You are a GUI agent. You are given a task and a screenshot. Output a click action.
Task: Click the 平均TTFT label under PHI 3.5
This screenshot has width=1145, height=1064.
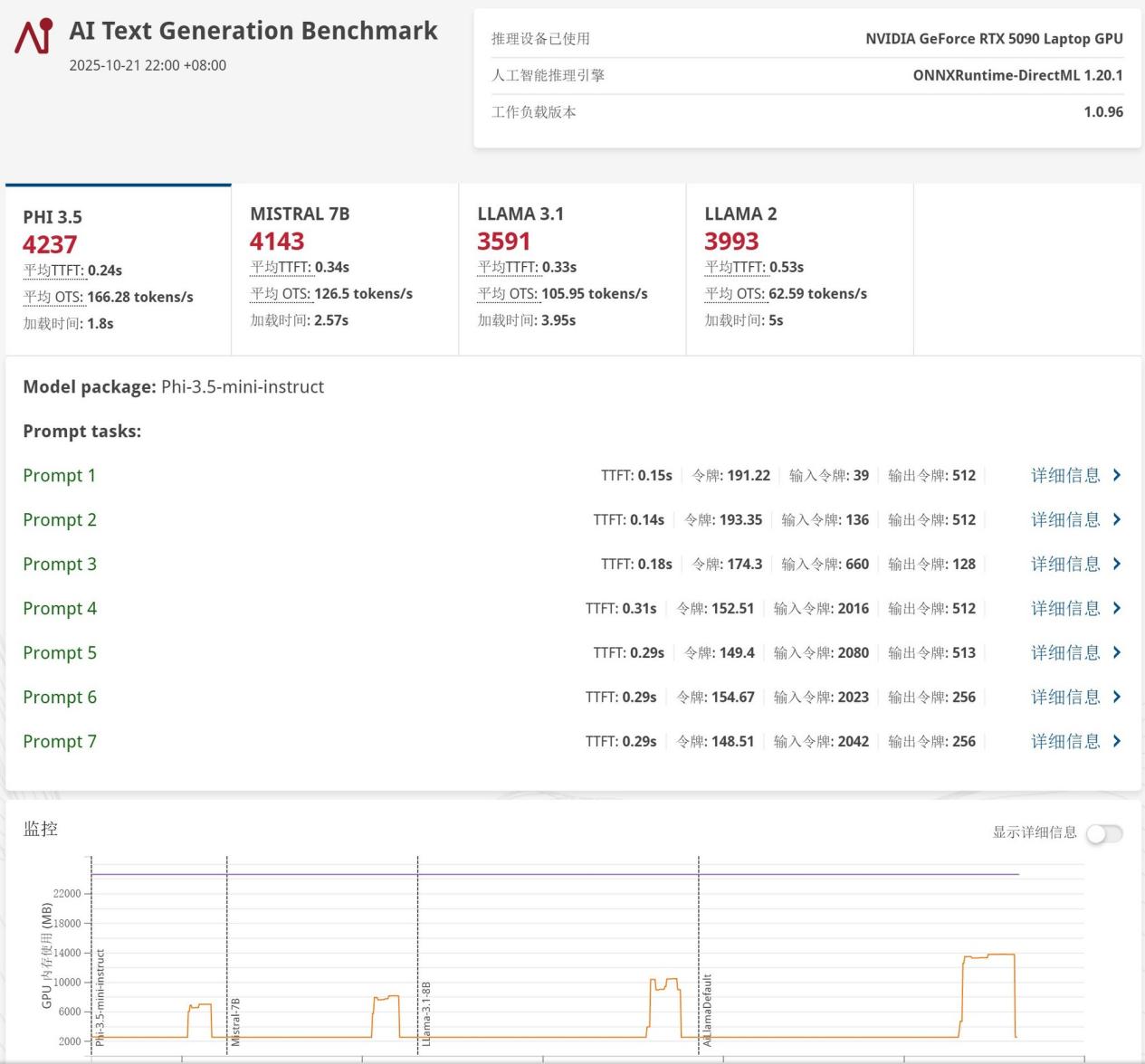[x=53, y=271]
